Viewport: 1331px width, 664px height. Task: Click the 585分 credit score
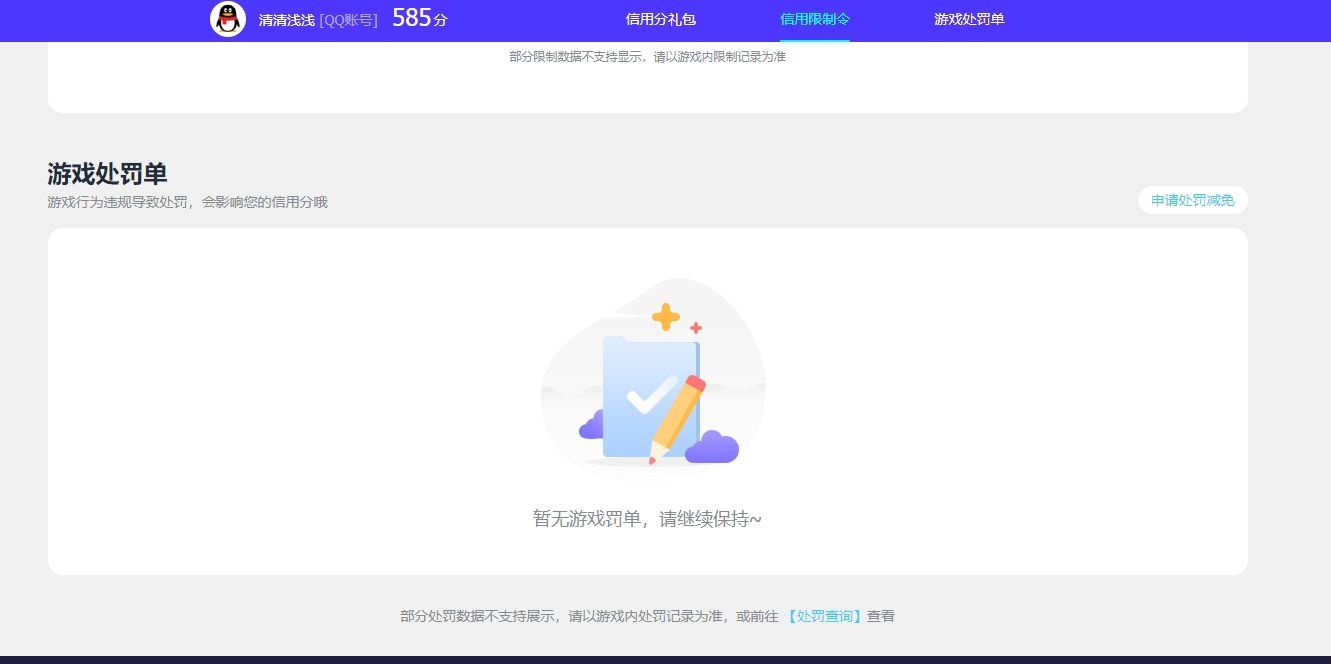(419, 18)
